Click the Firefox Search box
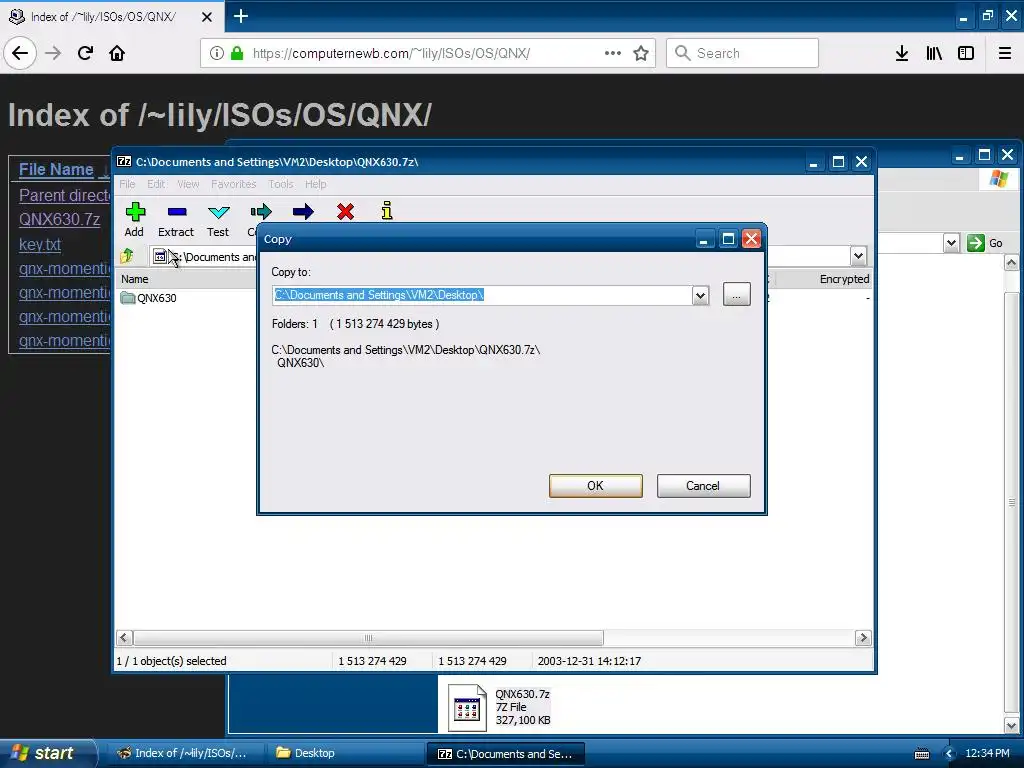This screenshot has height=768, width=1024. tap(743, 53)
